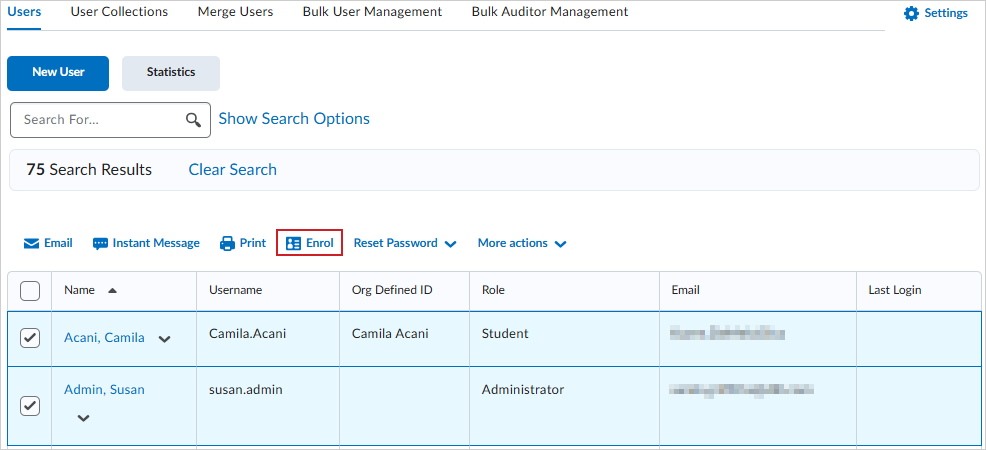Image resolution: width=986 pixels, height=450 pixels.
Task: Open Acani, Camila context menu chevron
Action: 164,339
